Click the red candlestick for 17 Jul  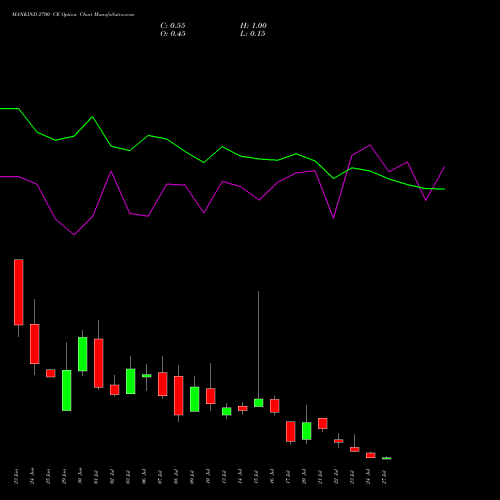(x=291, y=432)
